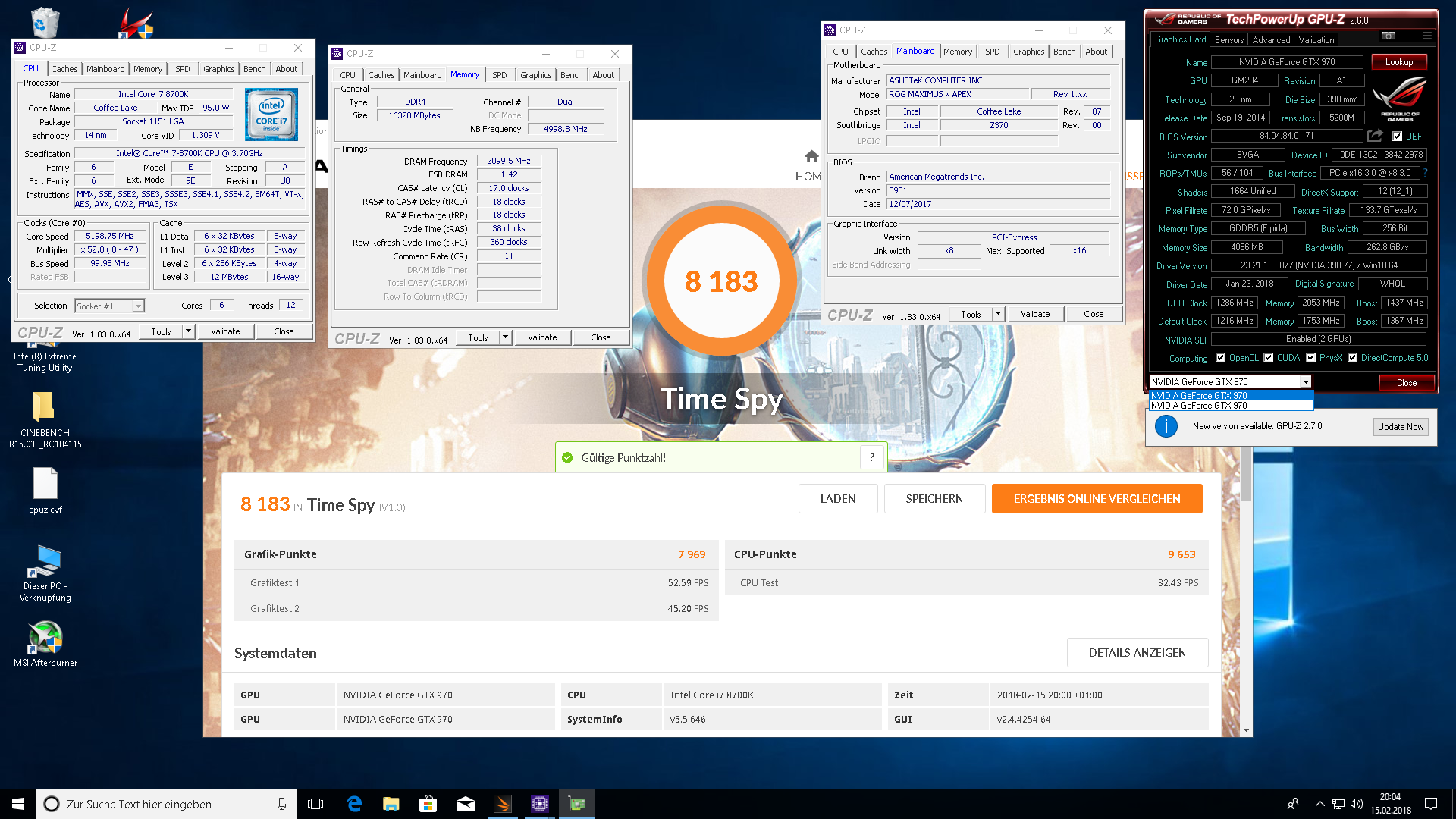Click the 3DMark scrollbar down arrow
This screenshot has width=1456, height=819.
tap(1246, 730)
